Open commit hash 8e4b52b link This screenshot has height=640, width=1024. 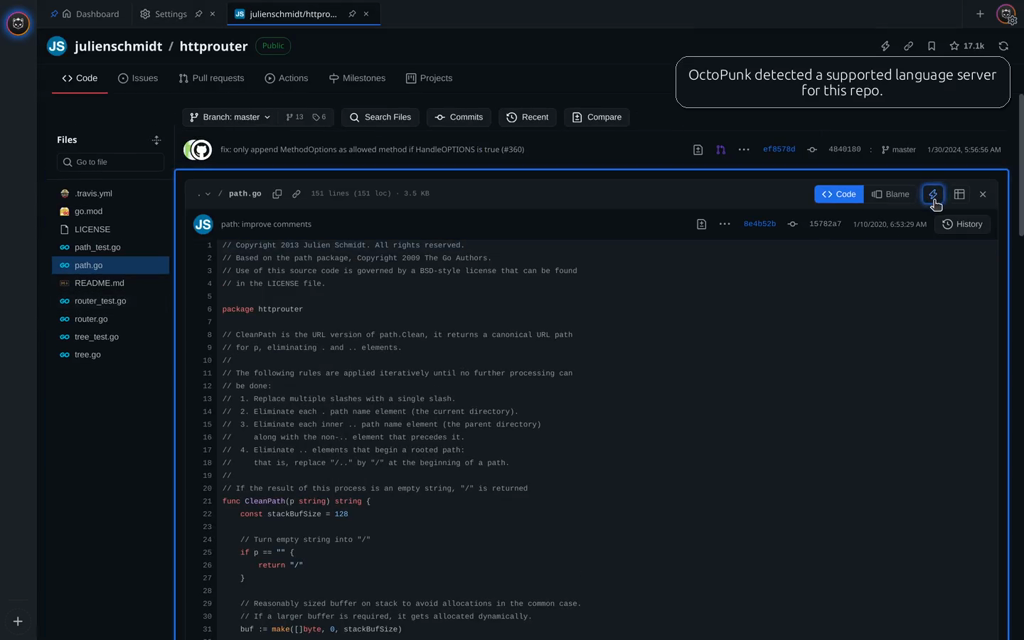(x=760, y=224)
